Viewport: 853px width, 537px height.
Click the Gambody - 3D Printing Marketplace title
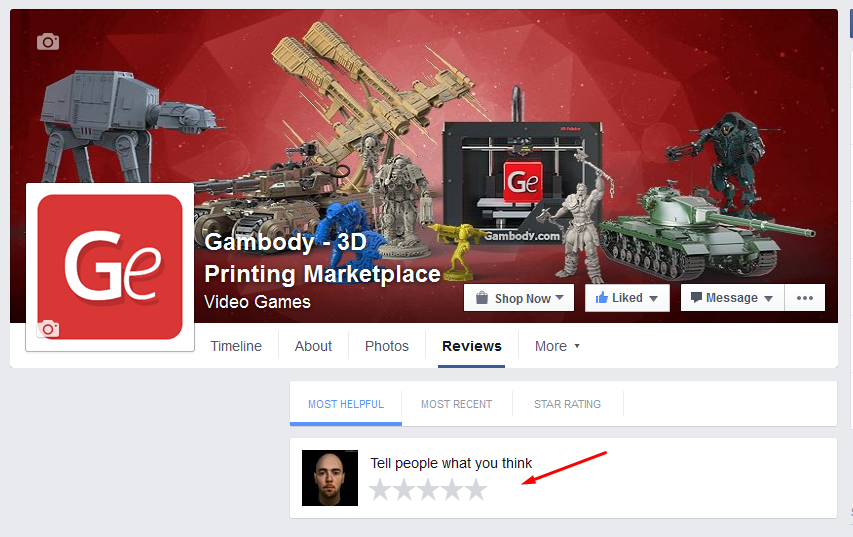[322, 258]
